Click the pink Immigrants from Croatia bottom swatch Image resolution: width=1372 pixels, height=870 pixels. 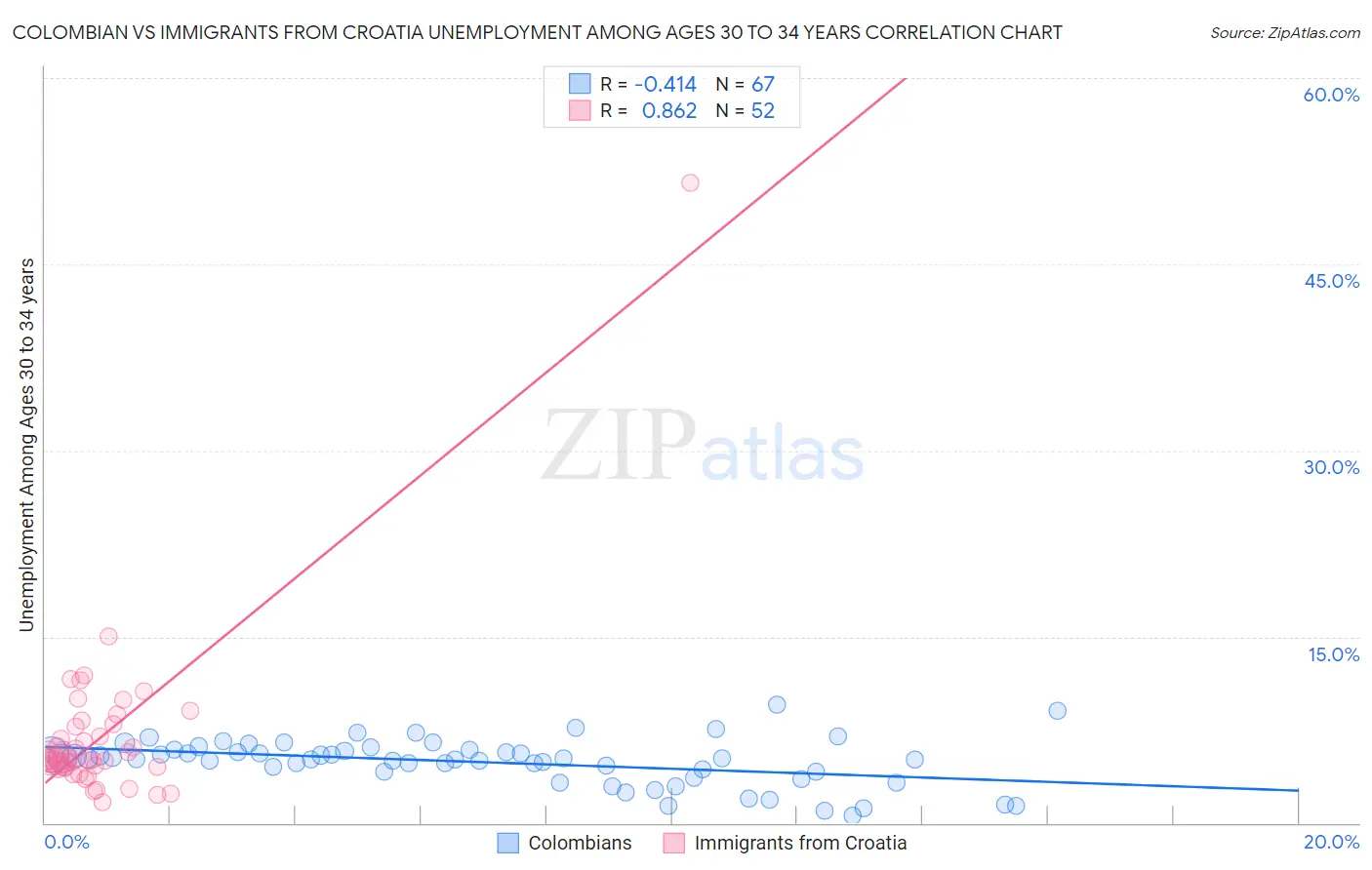(x=673, y=843)
